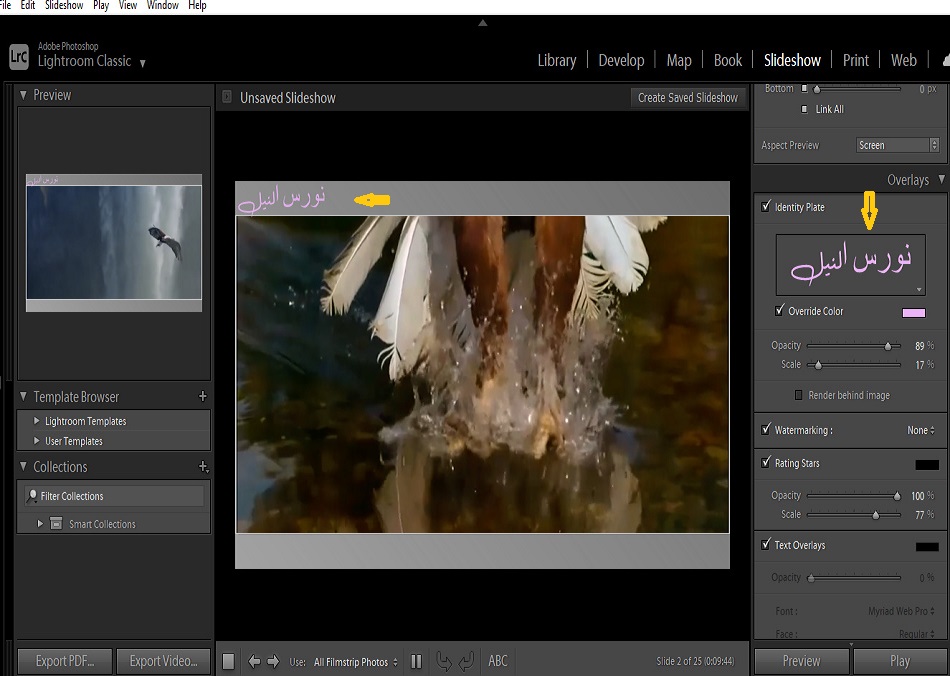Open the Aspect Preview Screen dropdown
950x676 pixels.
pyautogui.click(x=898, y=145)
